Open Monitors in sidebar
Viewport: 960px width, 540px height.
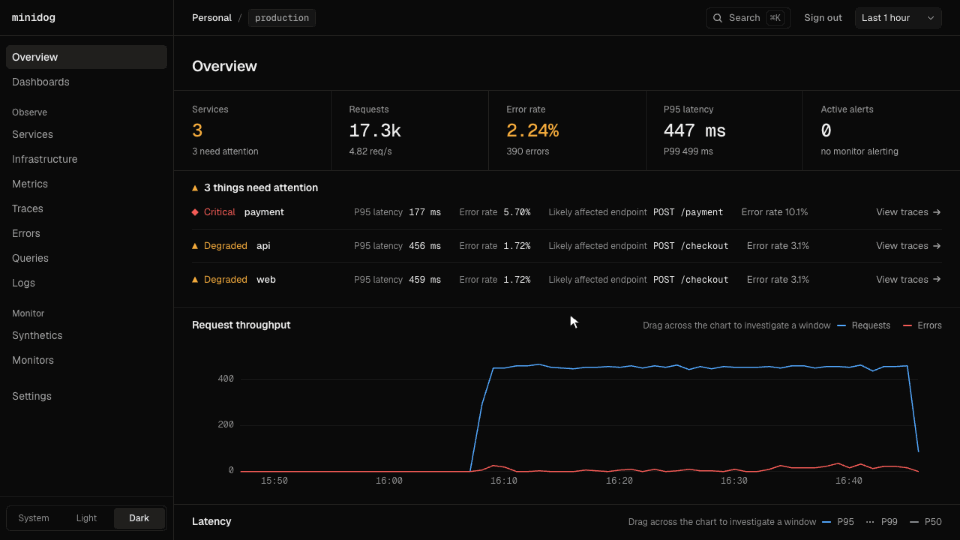click(86, 360)
